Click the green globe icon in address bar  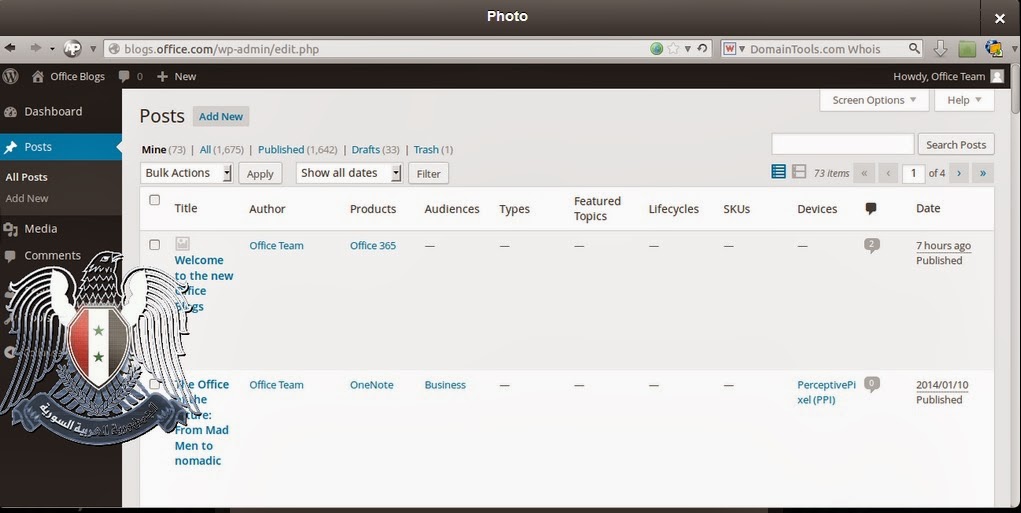pyautogui.click(x=656, y=48)
